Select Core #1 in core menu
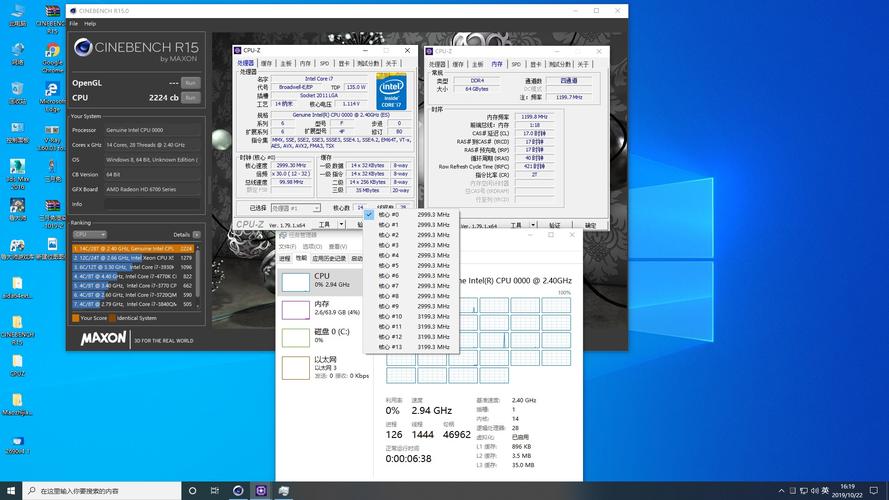The image size is (889, 500). pyautogui.click(x=410, y=225)
